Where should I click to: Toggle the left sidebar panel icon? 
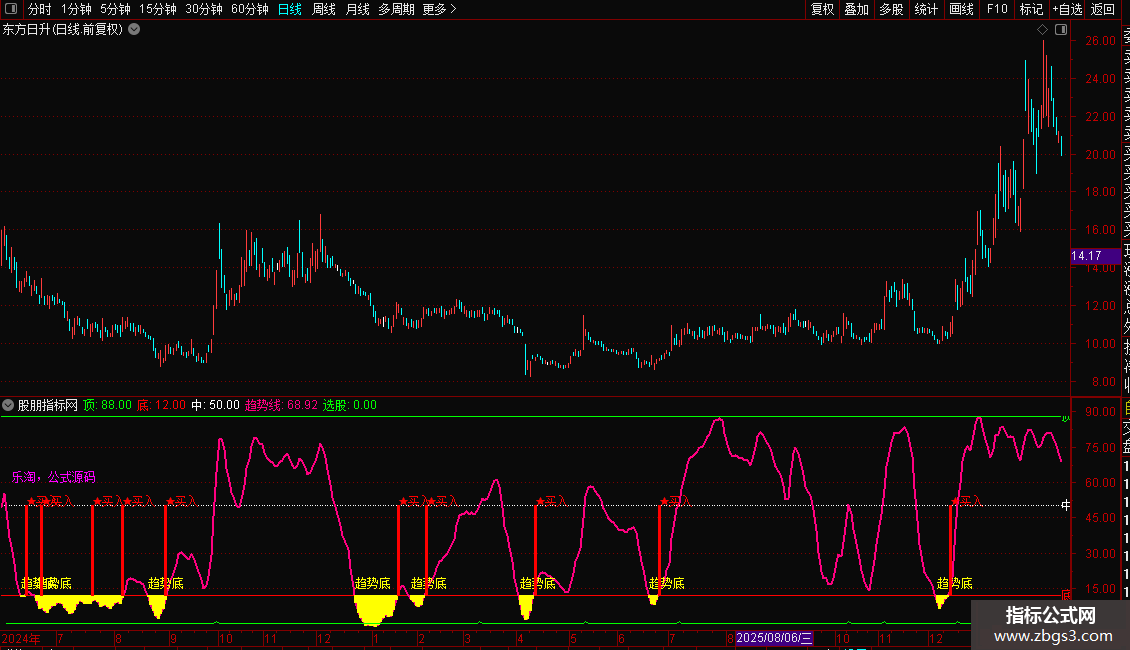tap(12, 9)
